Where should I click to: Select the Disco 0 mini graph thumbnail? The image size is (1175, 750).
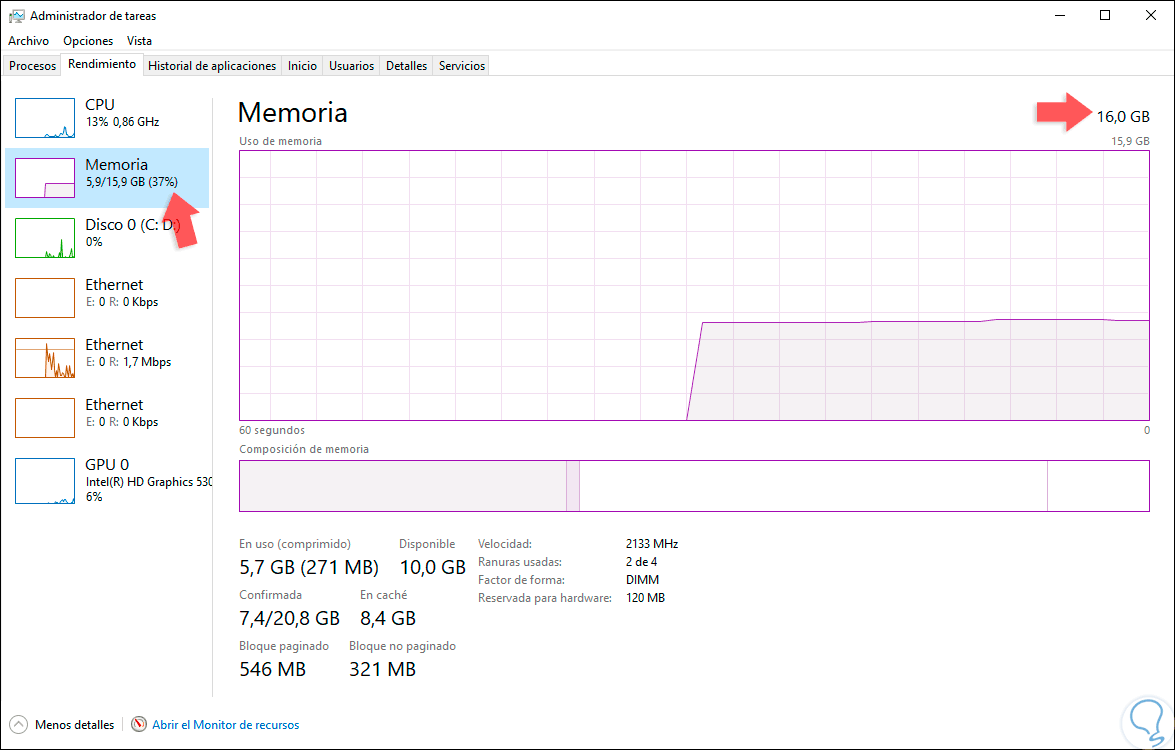click(45, 238)
